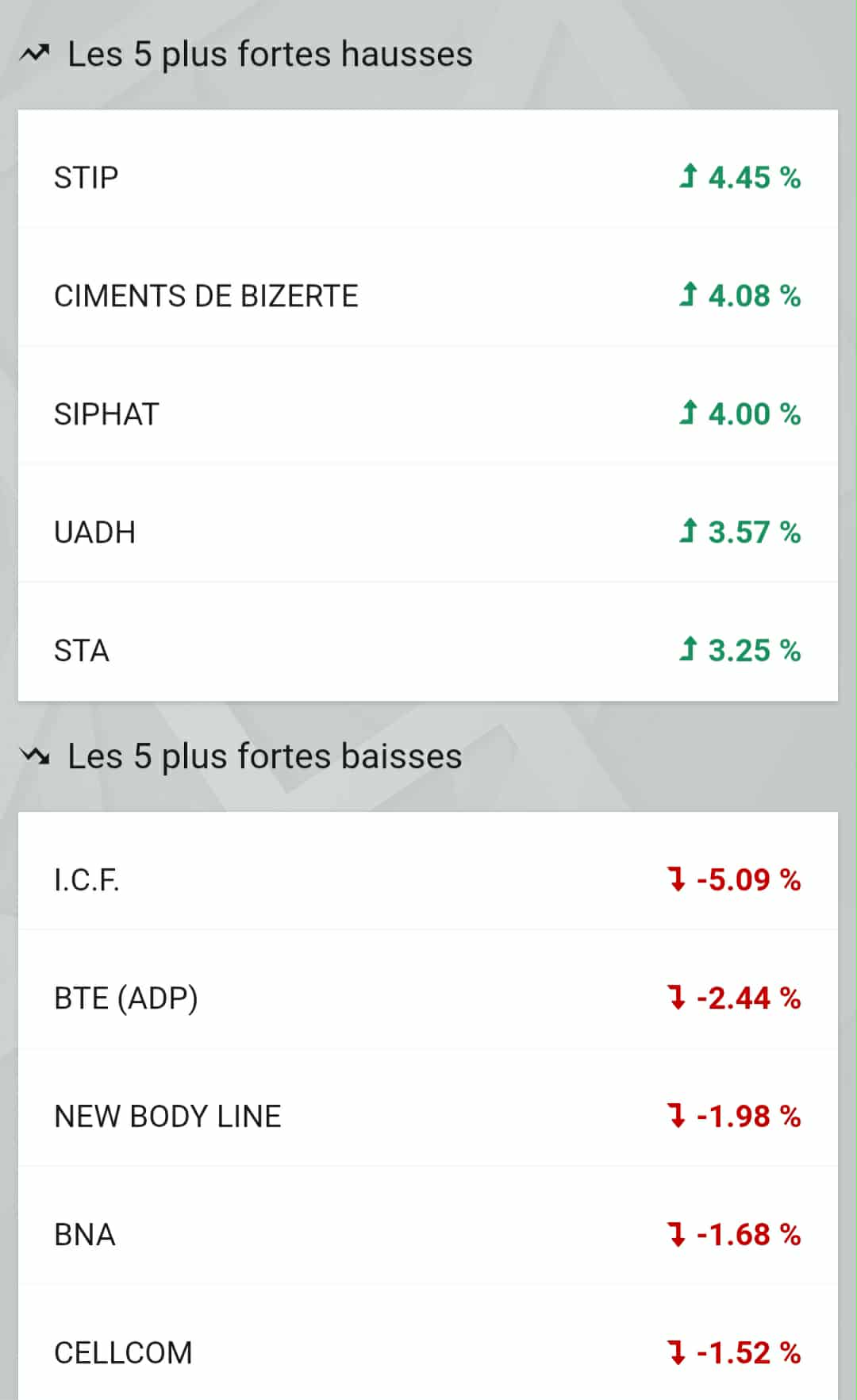Tap the red down arrow for CELLCOM
This screenshot has width=857, height=1400.
tap(677, 1352)
